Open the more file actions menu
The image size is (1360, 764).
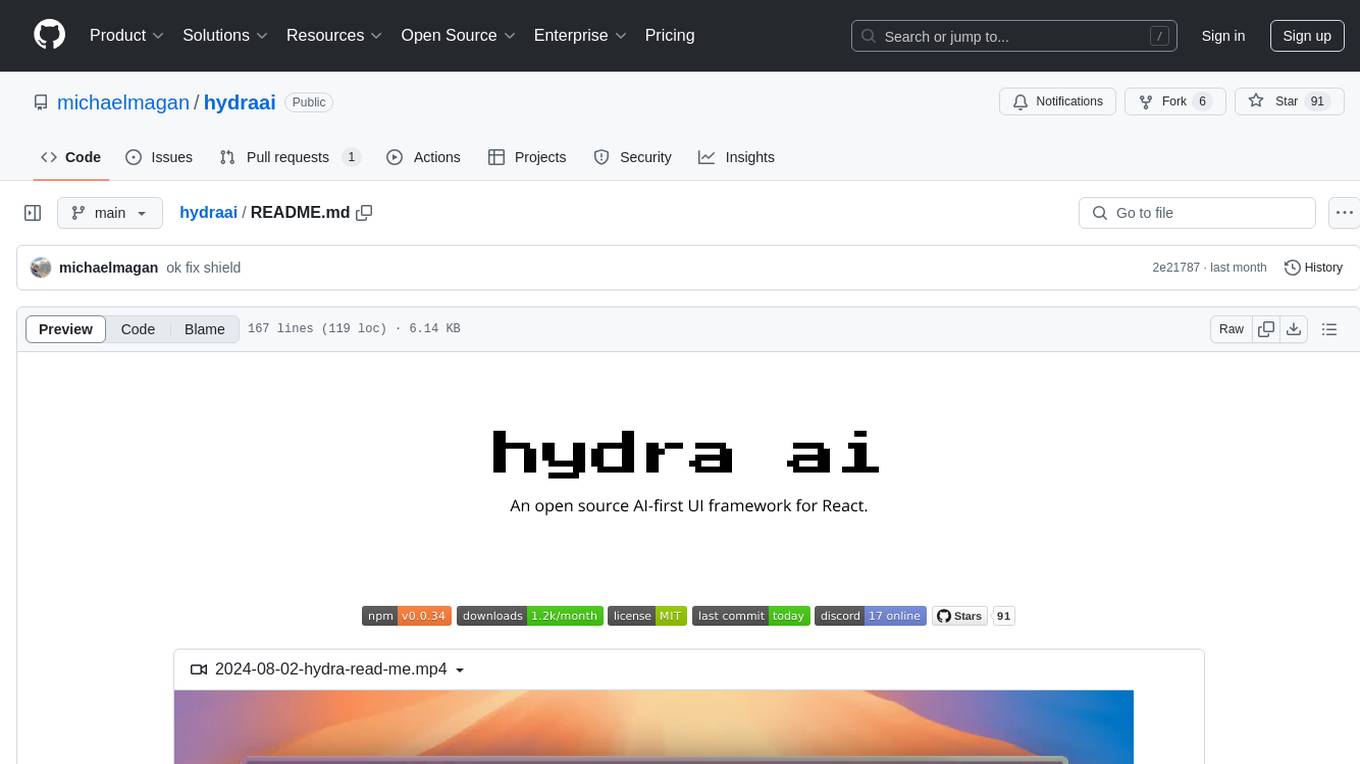(1344, 213)
